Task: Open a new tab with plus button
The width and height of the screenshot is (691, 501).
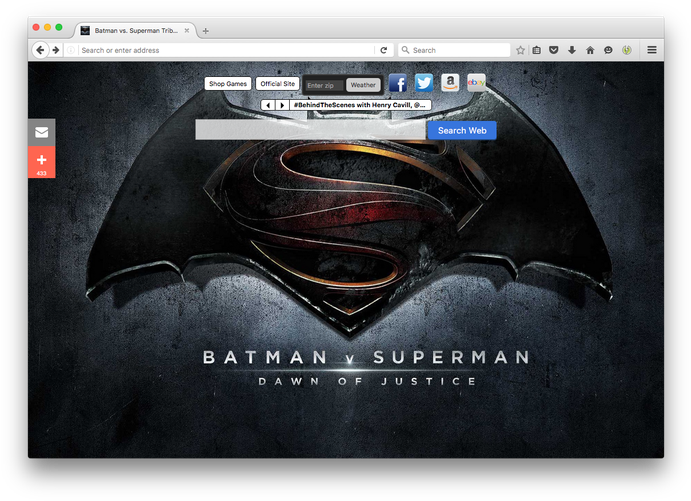Action: (x=205, y=31)
